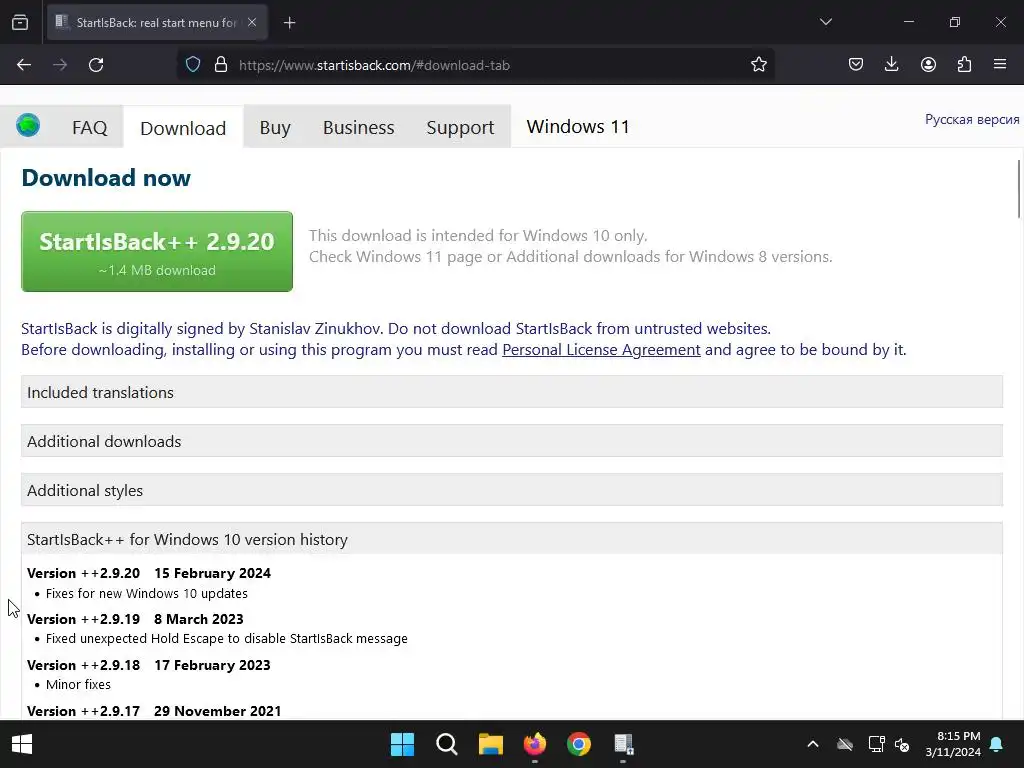Open the Personal License Agreement link
1024x768 pixels.
click(x=601, y=350)
